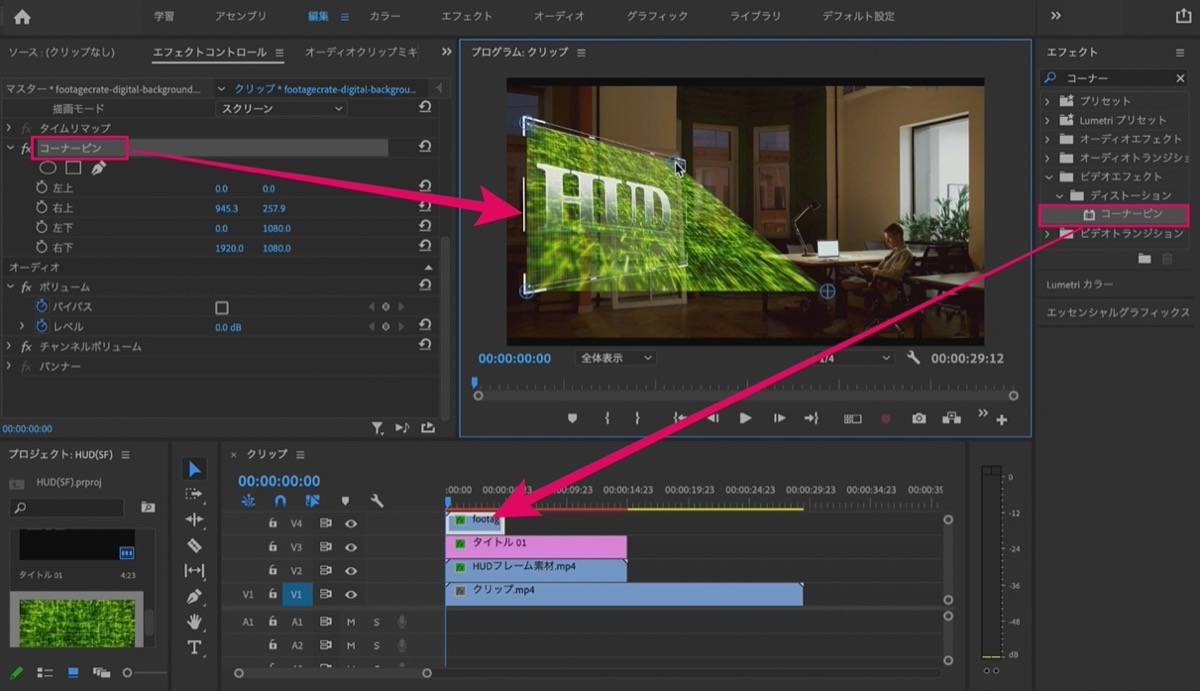Screen dimensions: 1200x691
Task: Select the Pen tool in timeline toolbar
Action: pos(194,596)
